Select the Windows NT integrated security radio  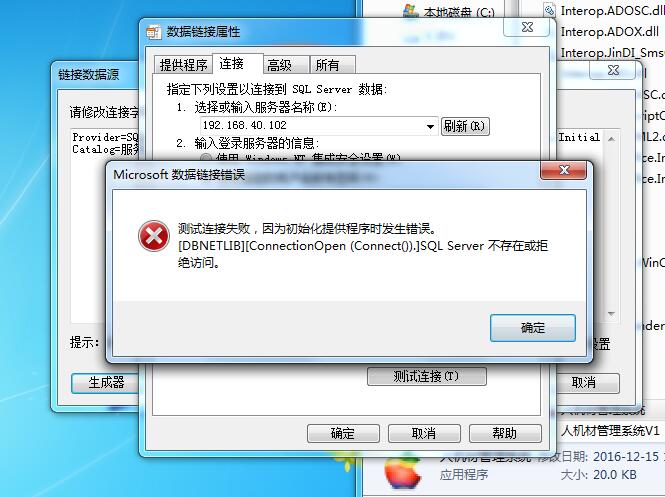[x=206, y=159]
